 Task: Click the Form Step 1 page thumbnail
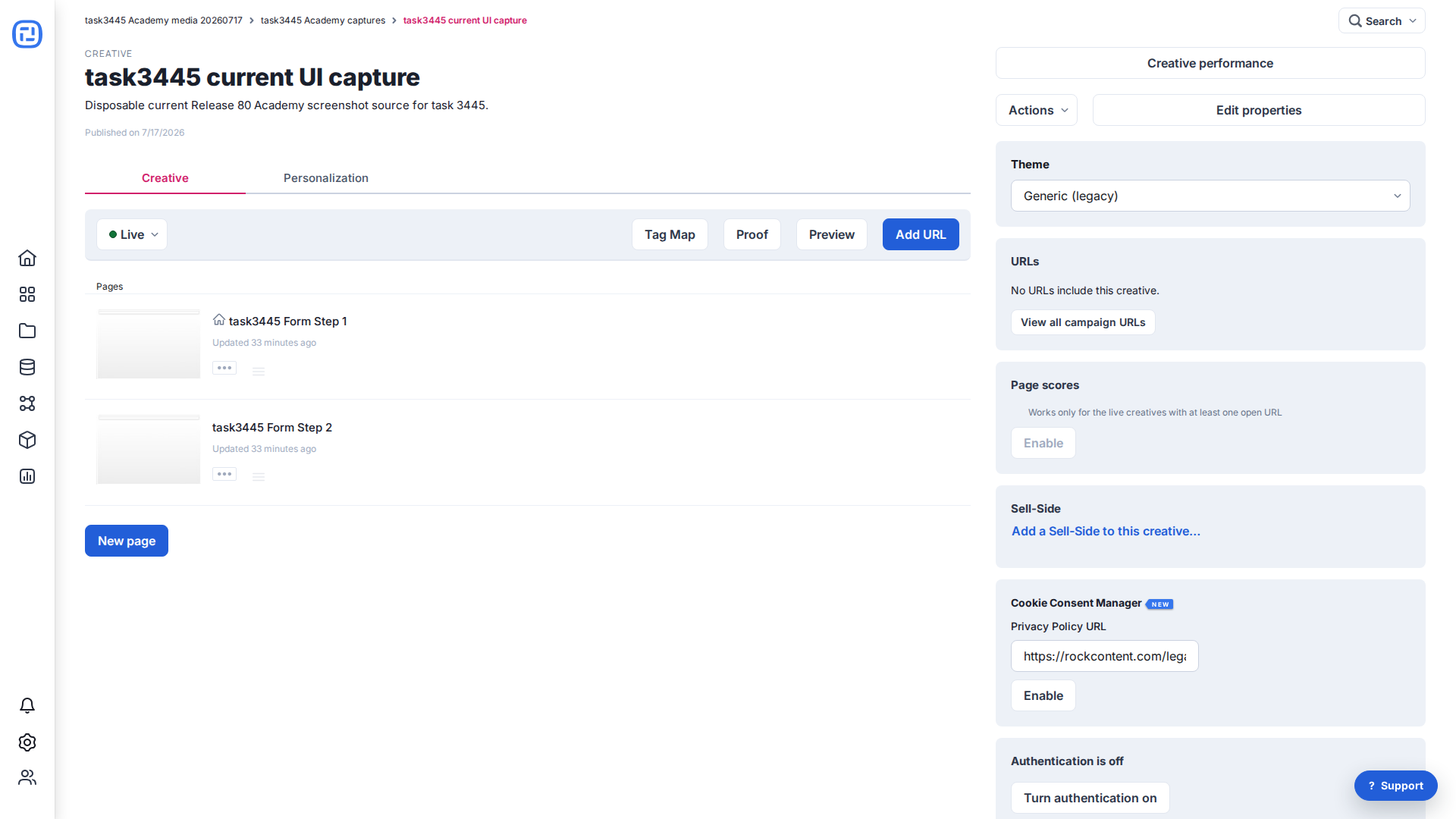(149, 344)
